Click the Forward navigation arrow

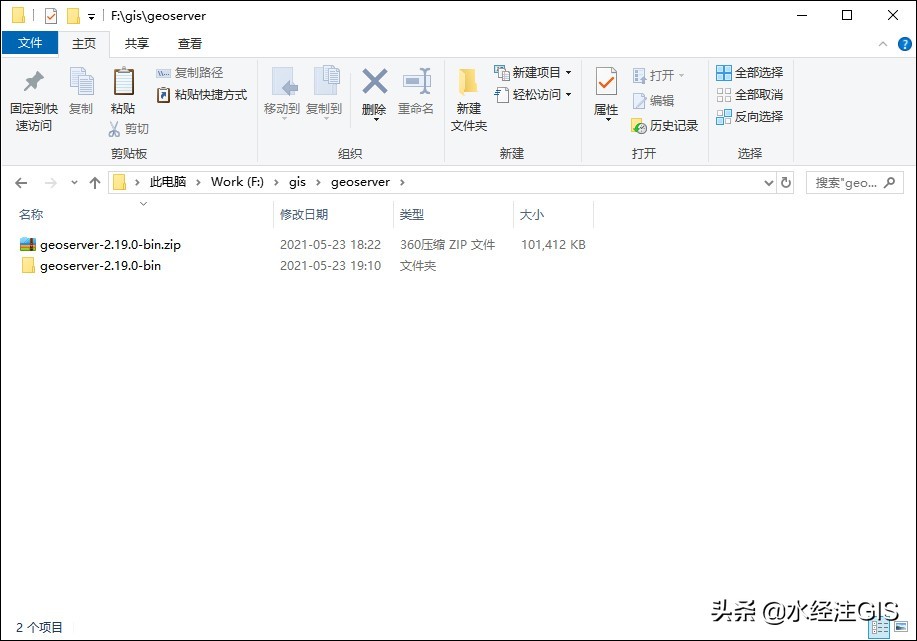click(x=51, y=183)
